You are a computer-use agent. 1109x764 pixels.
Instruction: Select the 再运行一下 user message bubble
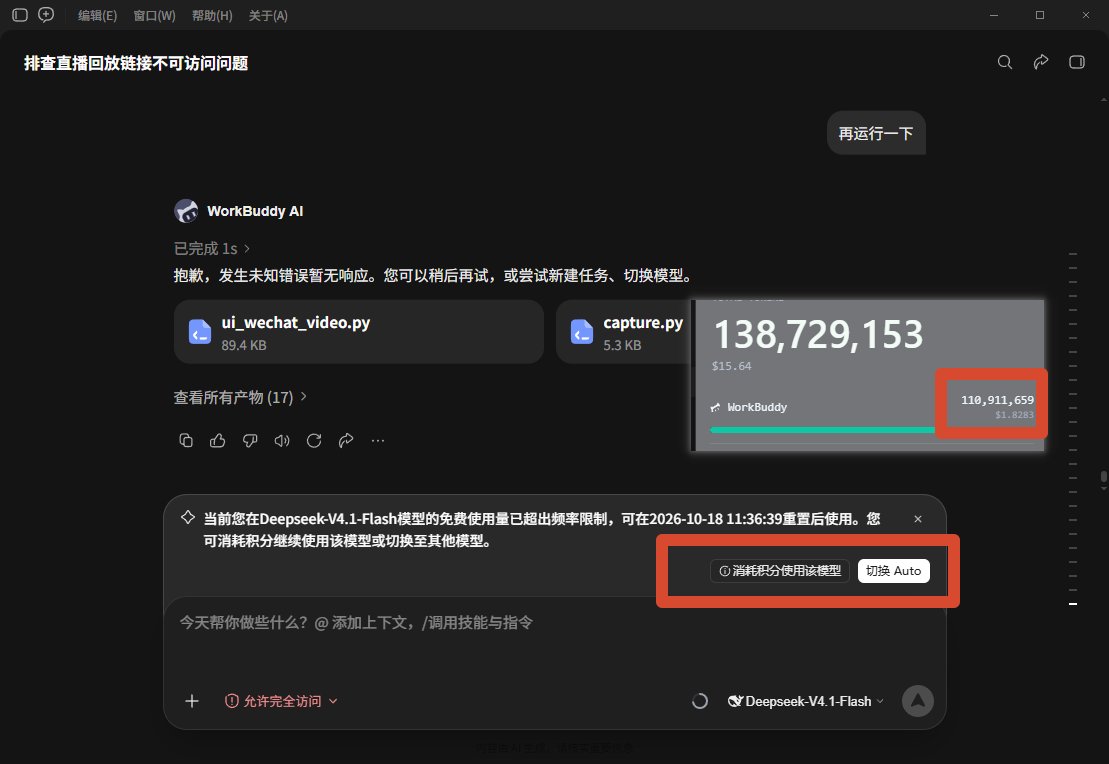(x=876, y=133)
